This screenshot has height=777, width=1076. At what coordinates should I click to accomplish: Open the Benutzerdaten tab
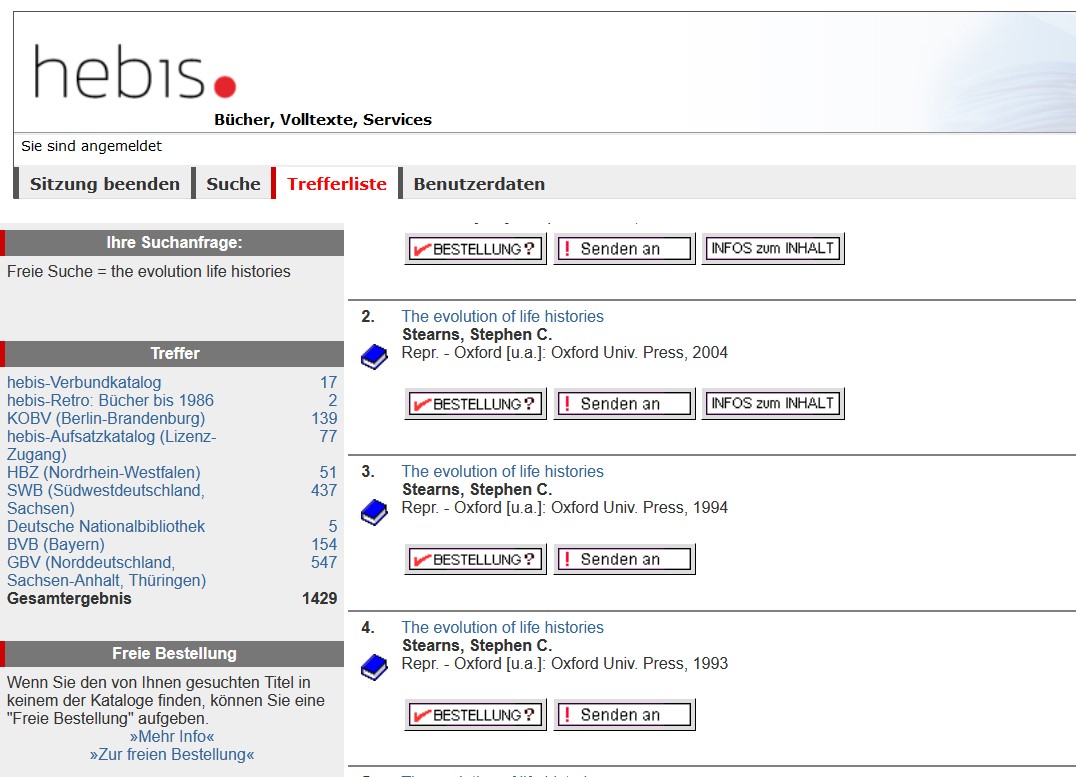point(479,184)
